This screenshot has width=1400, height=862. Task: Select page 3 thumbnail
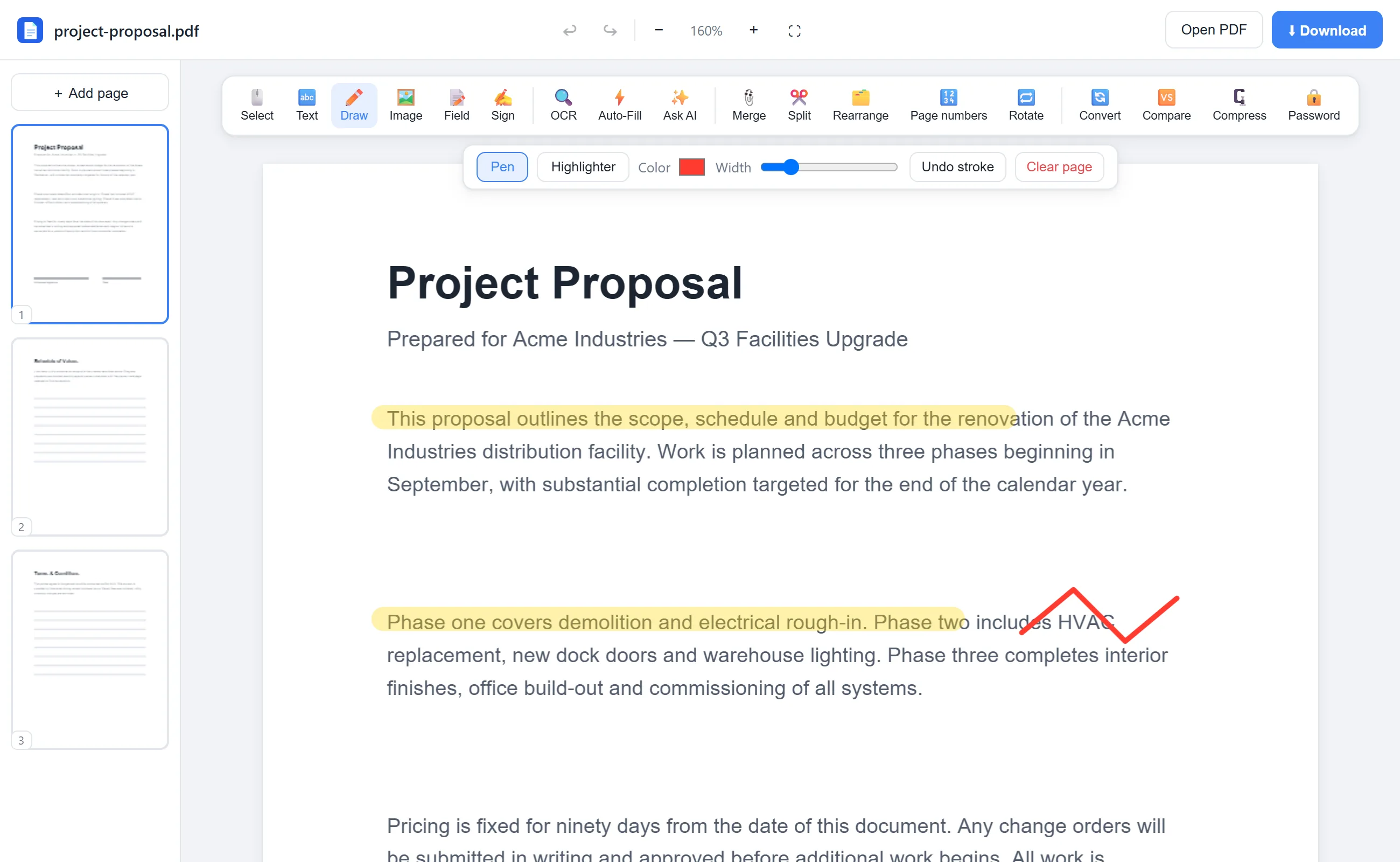pos(90,649)
